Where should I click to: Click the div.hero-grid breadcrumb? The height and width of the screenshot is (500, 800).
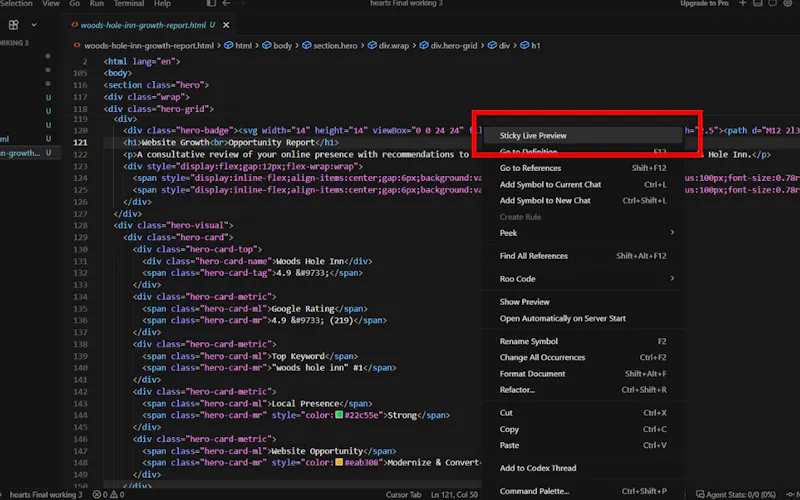pyautogui.click(x=448, y=45)
